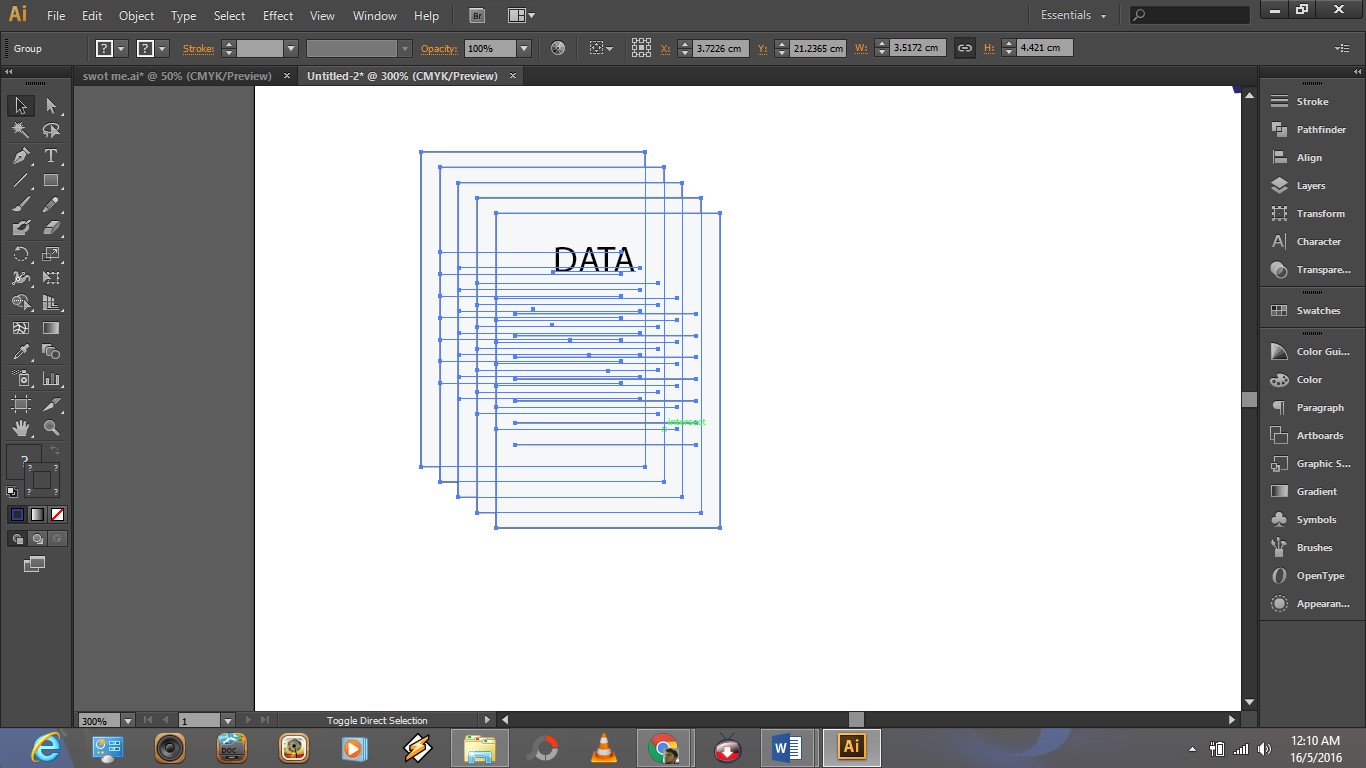The width and height of the screenshot is (1366, 768).
Task: Open stroke weight dropdown arrow
Action: pyautogui.click(x=291, y=48)
